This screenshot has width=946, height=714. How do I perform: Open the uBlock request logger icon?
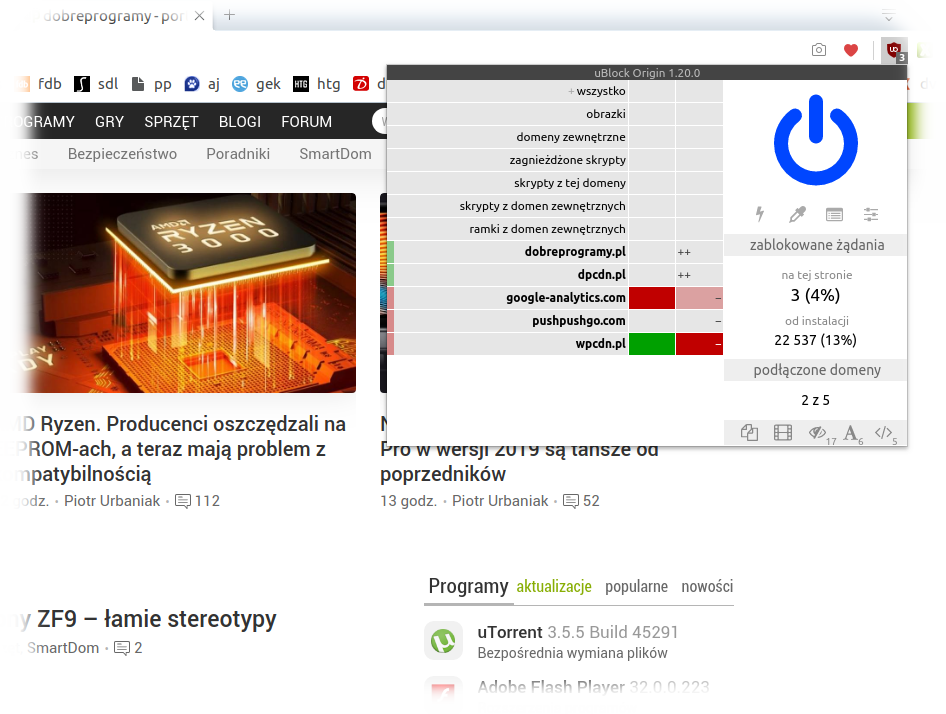[x=834, y=214]
